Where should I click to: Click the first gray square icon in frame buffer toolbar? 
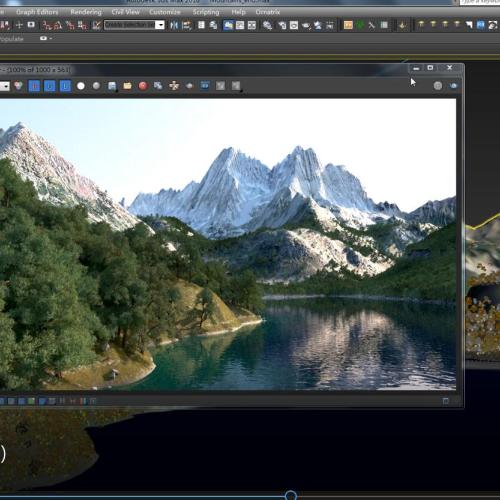pos(220,86)
